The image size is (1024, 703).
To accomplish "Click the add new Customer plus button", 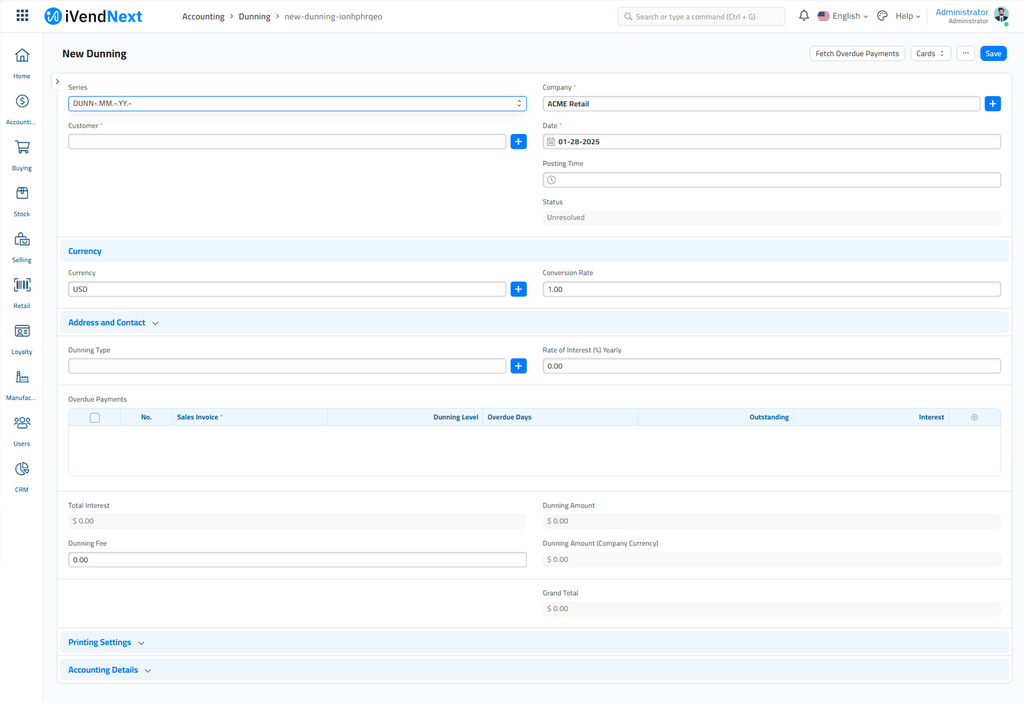I will (518, 142).
